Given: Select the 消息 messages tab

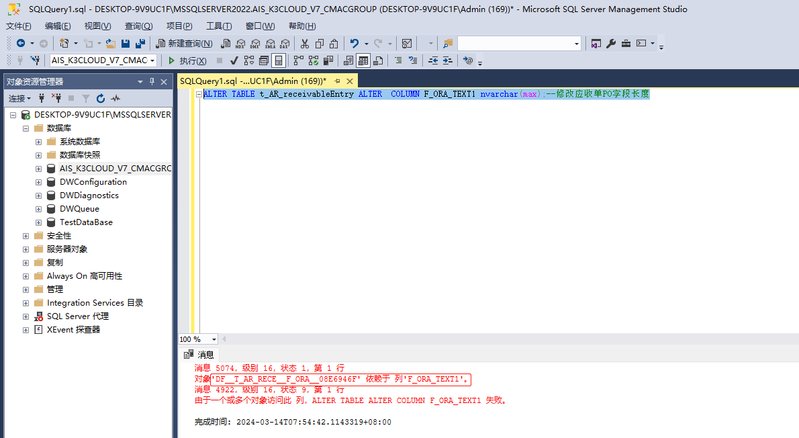Looking at the screenshot, I should pyautogui.click(x=199, y=354).
